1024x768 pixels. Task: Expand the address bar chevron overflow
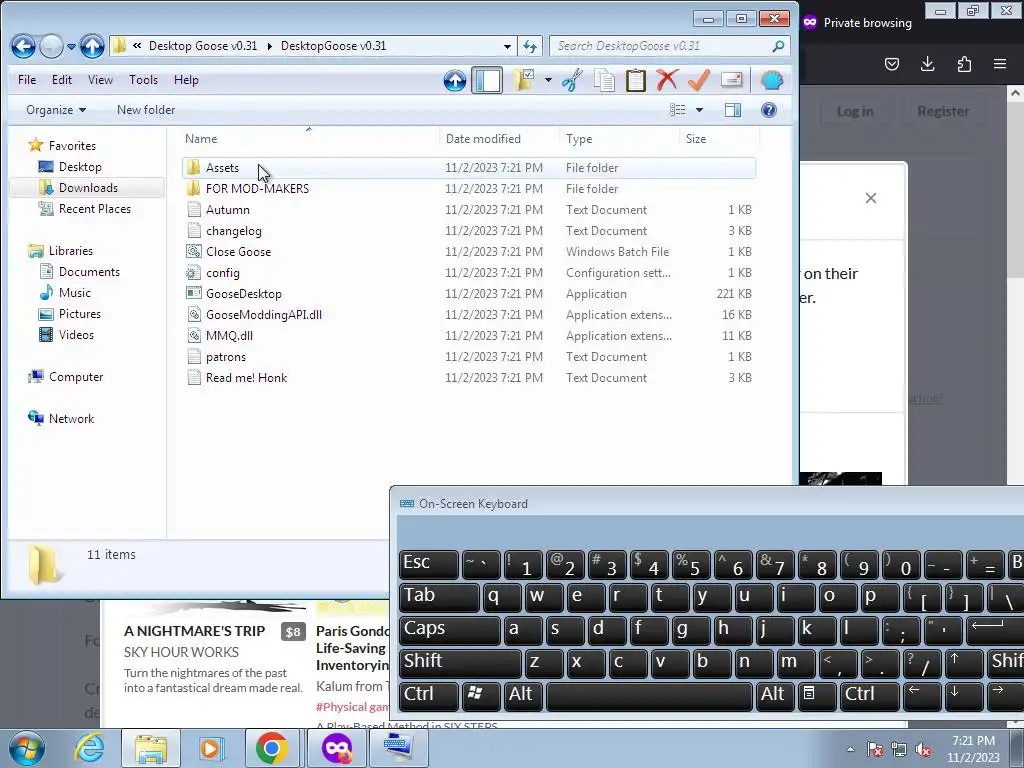click(137, 46)
